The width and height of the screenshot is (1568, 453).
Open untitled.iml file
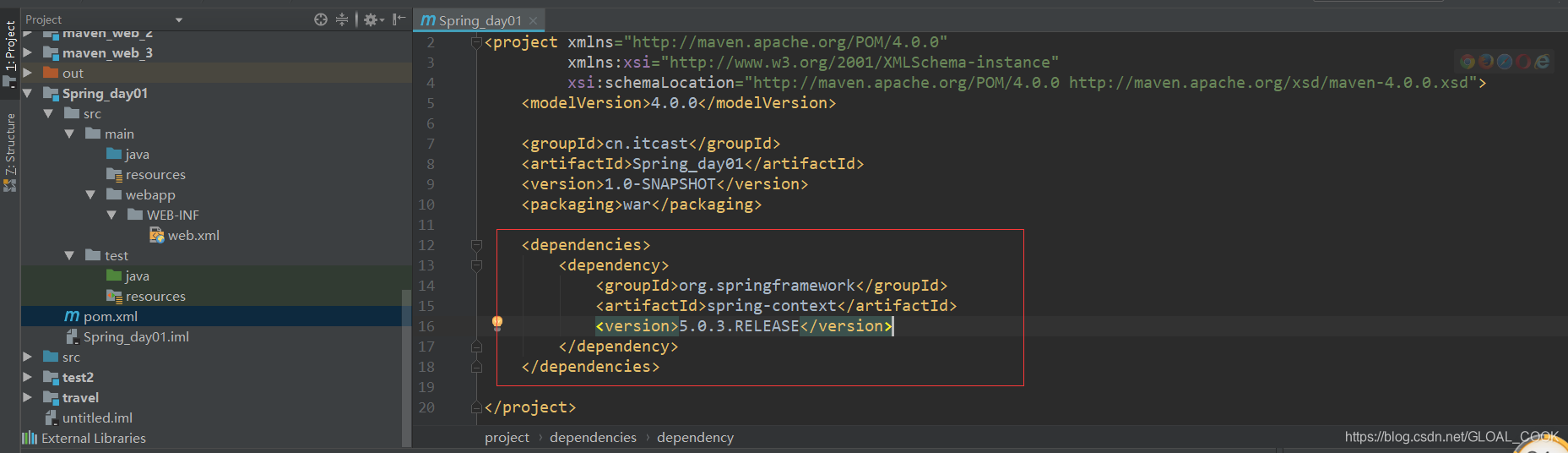pyautogui.click(x=89, y=418)
